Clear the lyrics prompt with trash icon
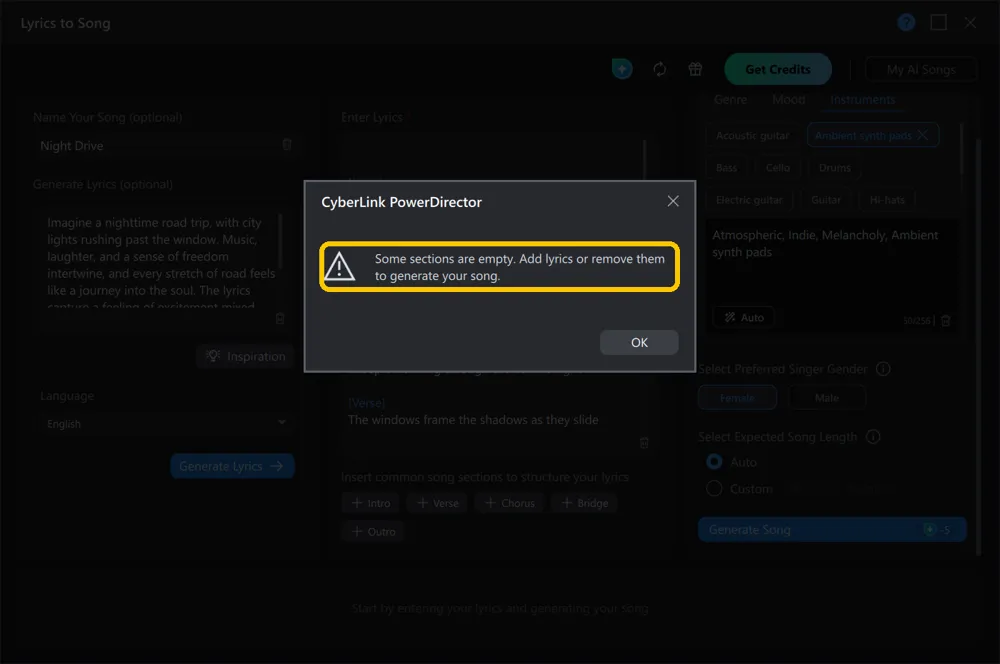The width and height of the screenshot is (1000, 664). click(280, 318)
